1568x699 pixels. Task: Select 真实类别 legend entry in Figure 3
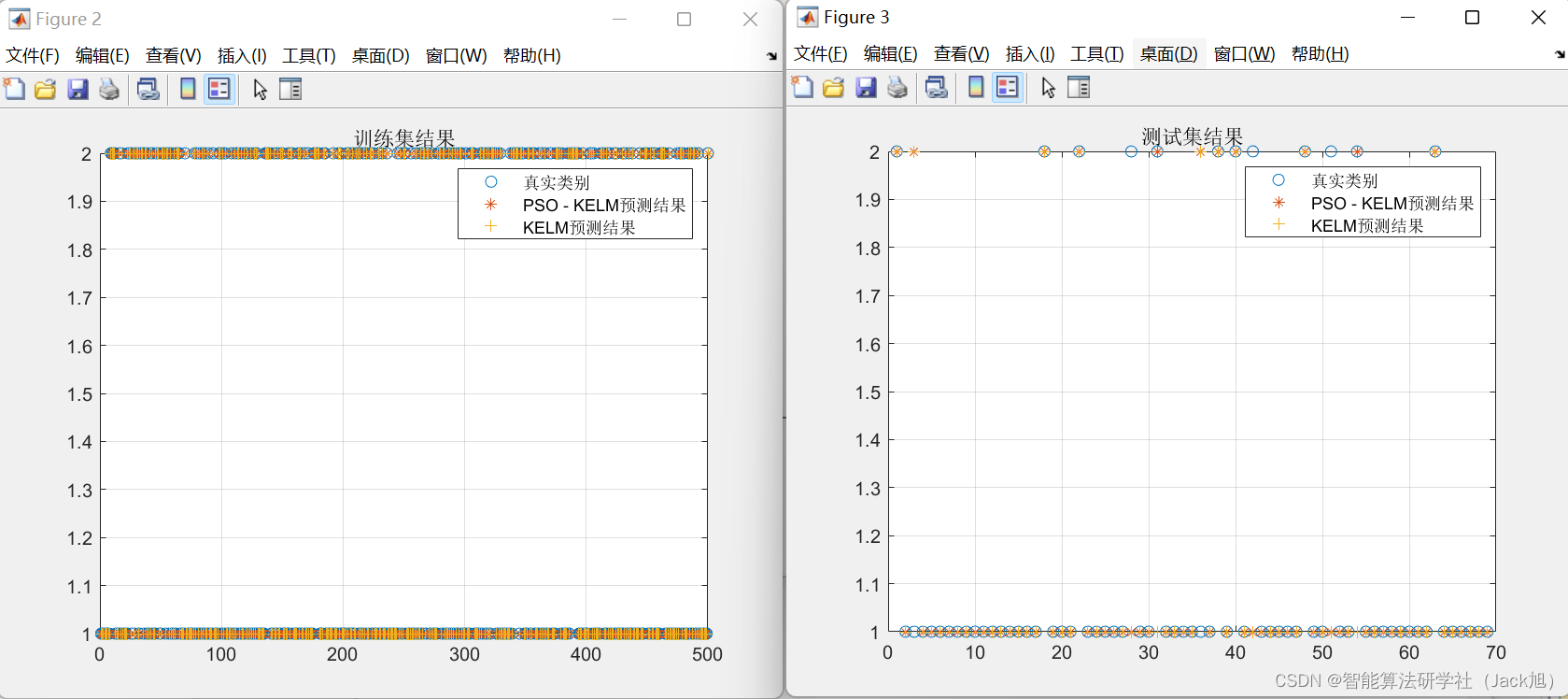(x=1344, y=180)
